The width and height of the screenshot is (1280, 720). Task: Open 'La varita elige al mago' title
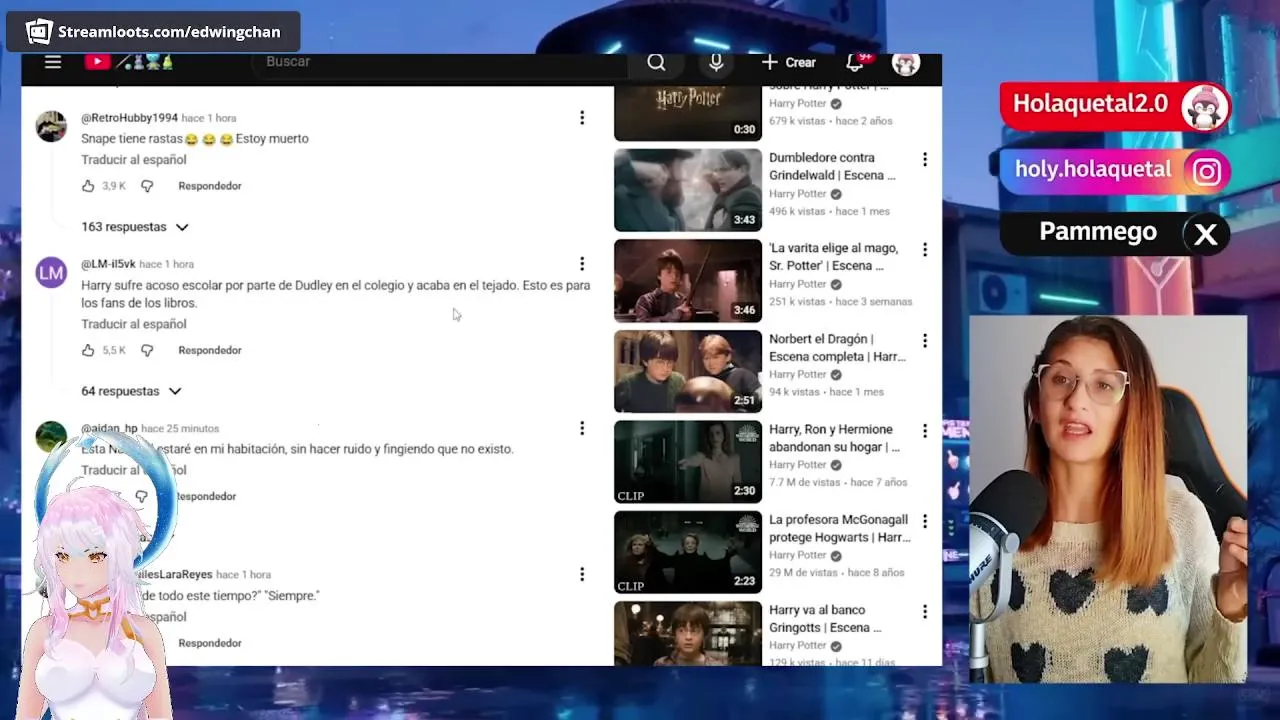click(833, 257)
